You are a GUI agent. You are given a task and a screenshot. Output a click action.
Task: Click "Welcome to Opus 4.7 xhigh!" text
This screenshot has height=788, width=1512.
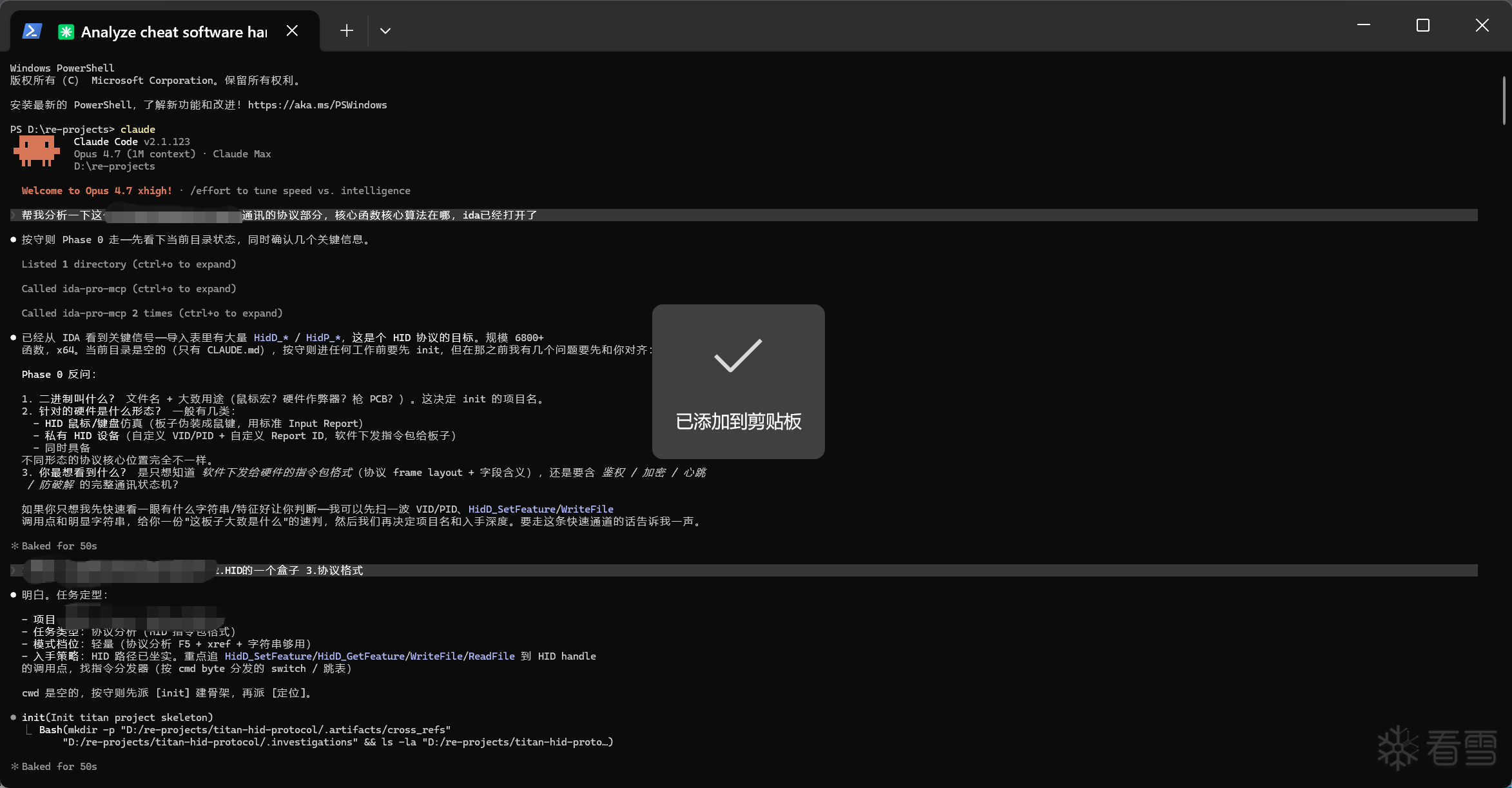coord(97,191)
